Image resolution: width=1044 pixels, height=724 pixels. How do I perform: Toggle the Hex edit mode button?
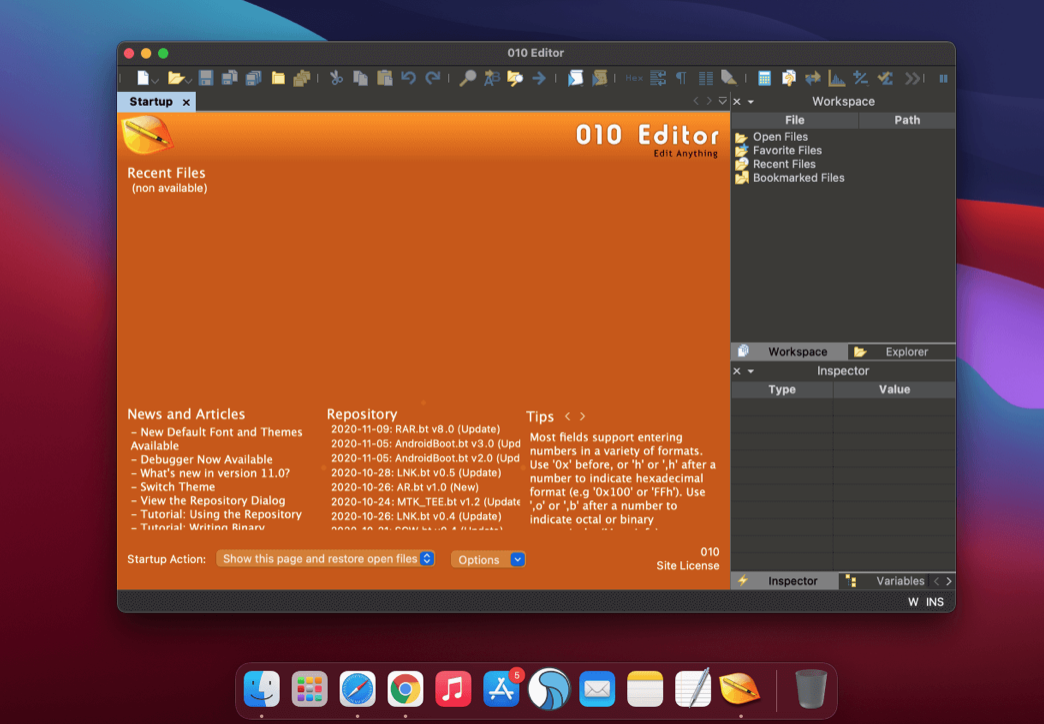coord(634,78)
